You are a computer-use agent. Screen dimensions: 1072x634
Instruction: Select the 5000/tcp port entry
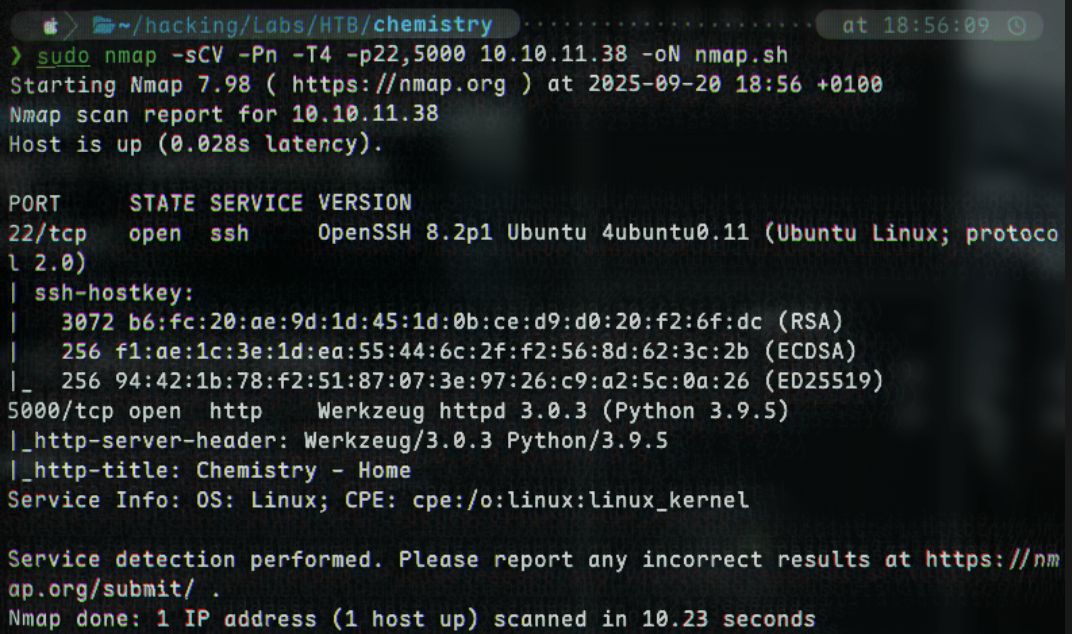(x=61, y=411)
